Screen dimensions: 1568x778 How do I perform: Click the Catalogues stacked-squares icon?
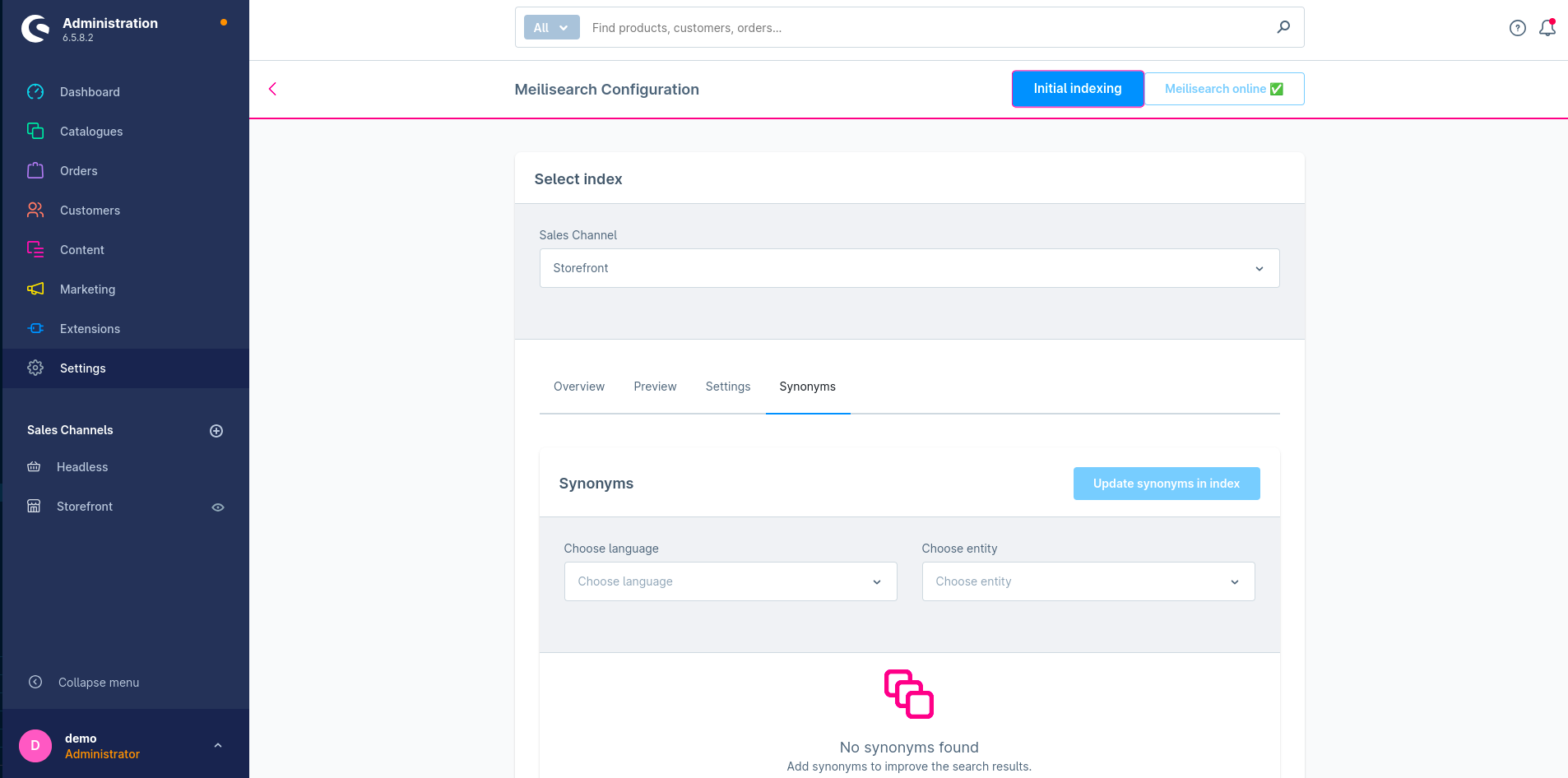click(35, 132)
